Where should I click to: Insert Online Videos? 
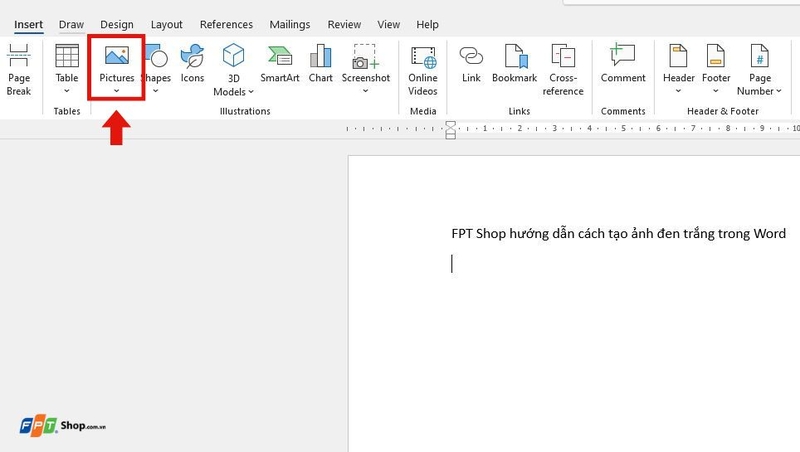[x=422, y=70]
